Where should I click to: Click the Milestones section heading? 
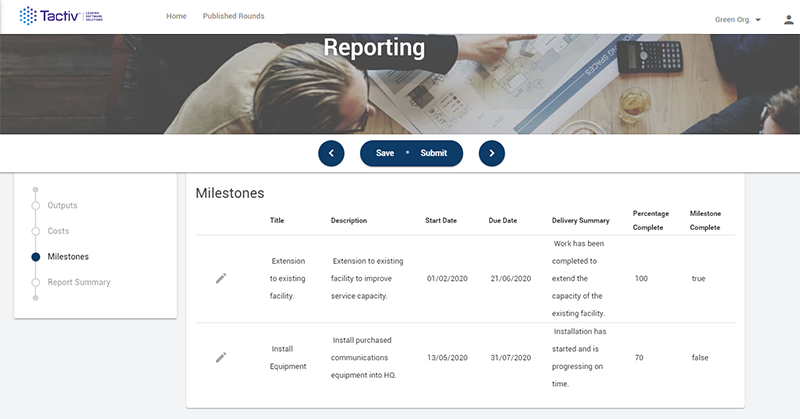230,193
